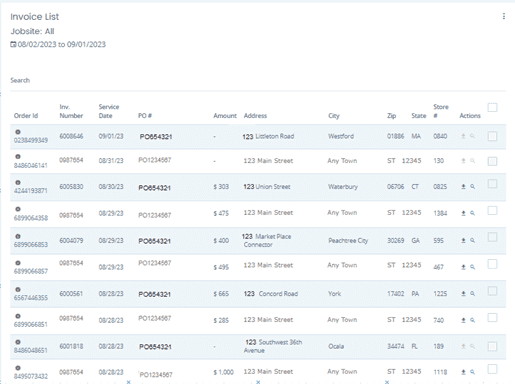Click the greyed magnifier icon in Ocala row
This screenshot has height=384, width=515.
pyautogui.click(x=472, y=346)
